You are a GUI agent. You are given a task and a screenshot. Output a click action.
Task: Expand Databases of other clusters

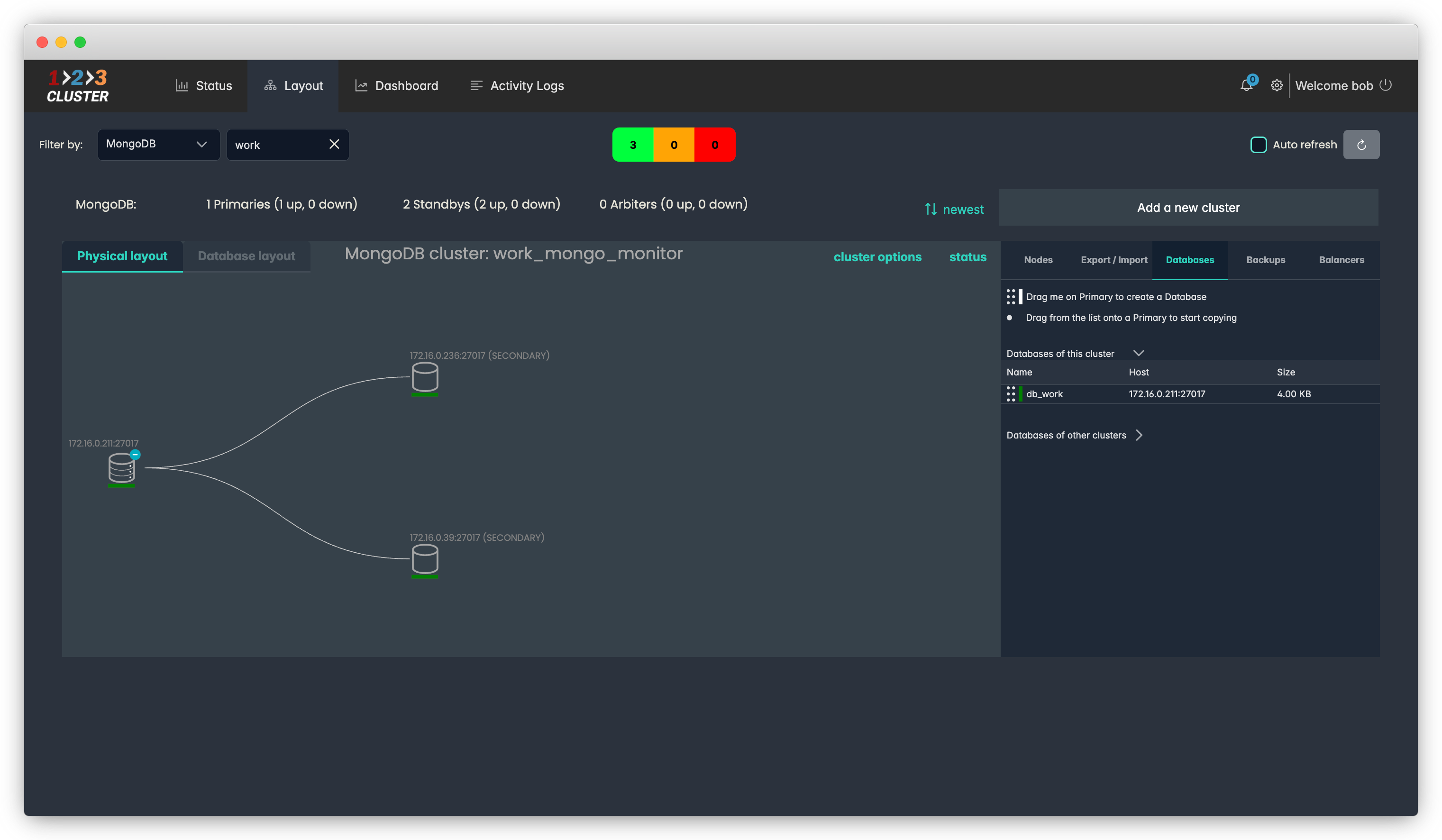click(1139, 435)
